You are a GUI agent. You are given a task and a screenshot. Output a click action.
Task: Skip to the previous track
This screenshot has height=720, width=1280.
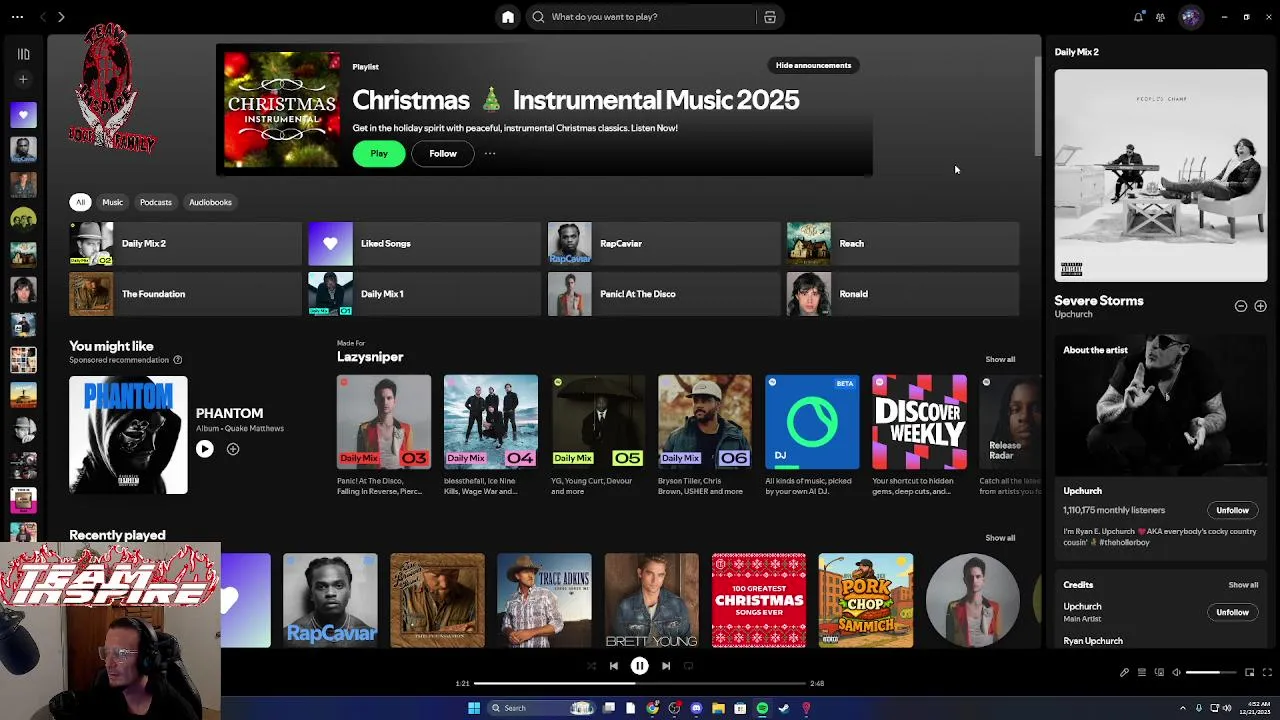pyautogui.click(x=614, y=666)
